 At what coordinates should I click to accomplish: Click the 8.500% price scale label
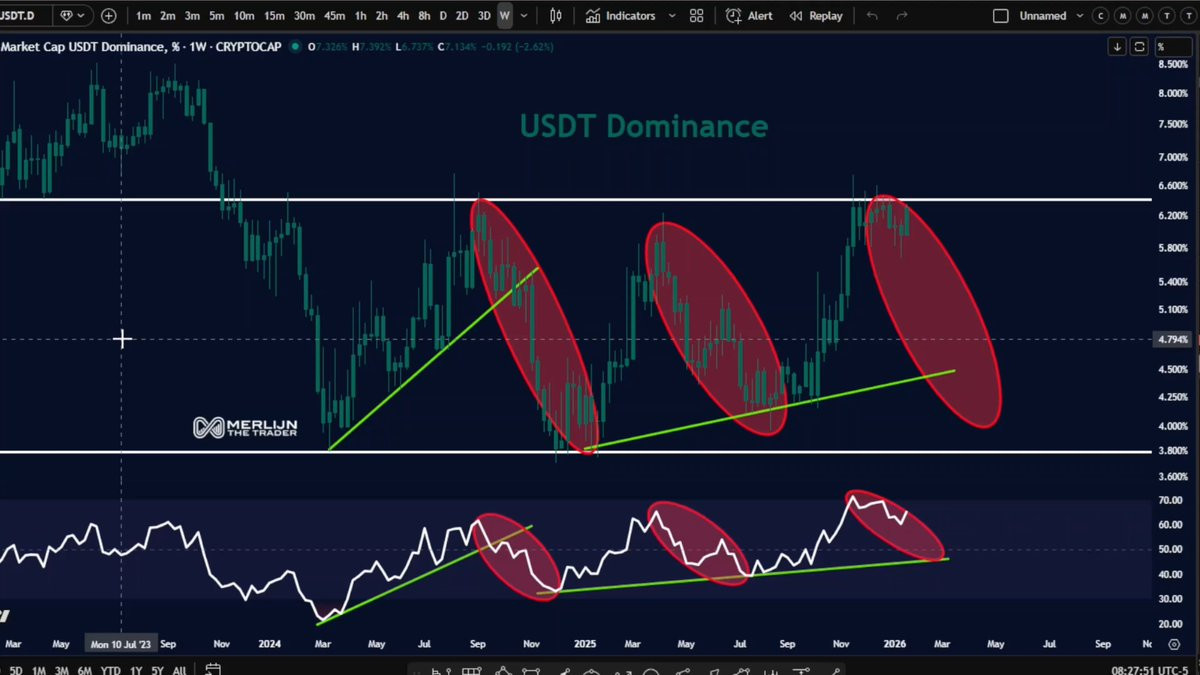[1173, 64]
